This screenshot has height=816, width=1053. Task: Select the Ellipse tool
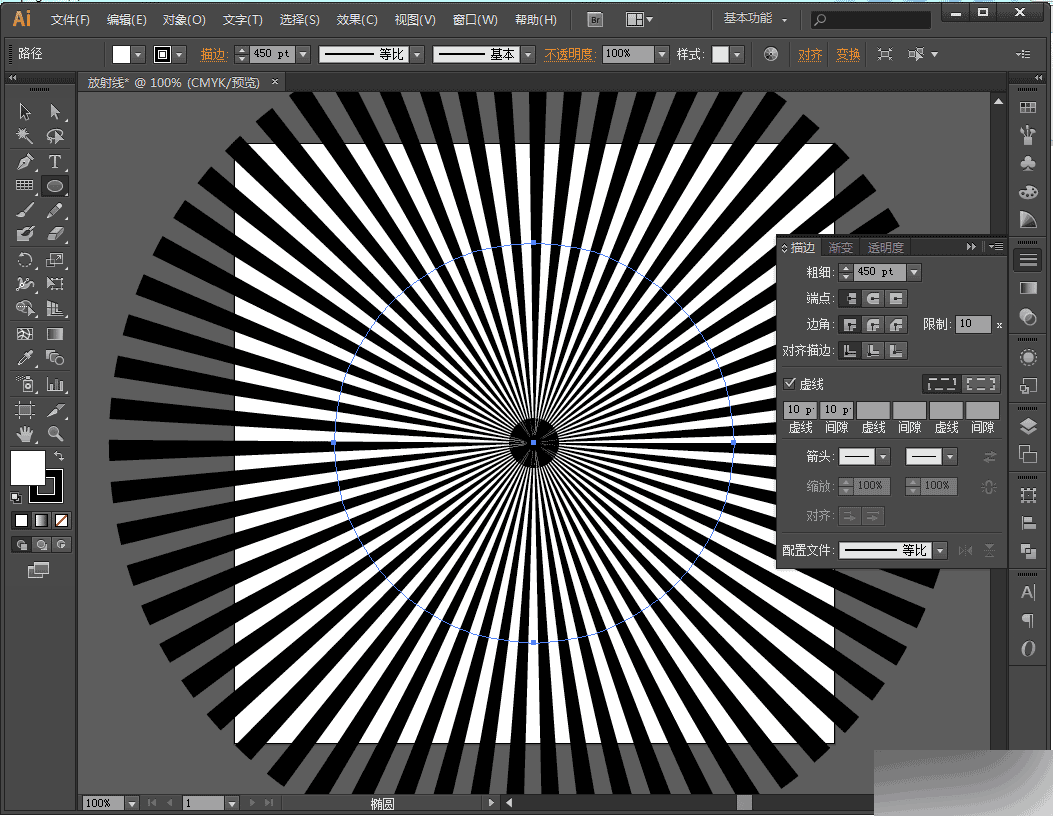coord(55,186)
